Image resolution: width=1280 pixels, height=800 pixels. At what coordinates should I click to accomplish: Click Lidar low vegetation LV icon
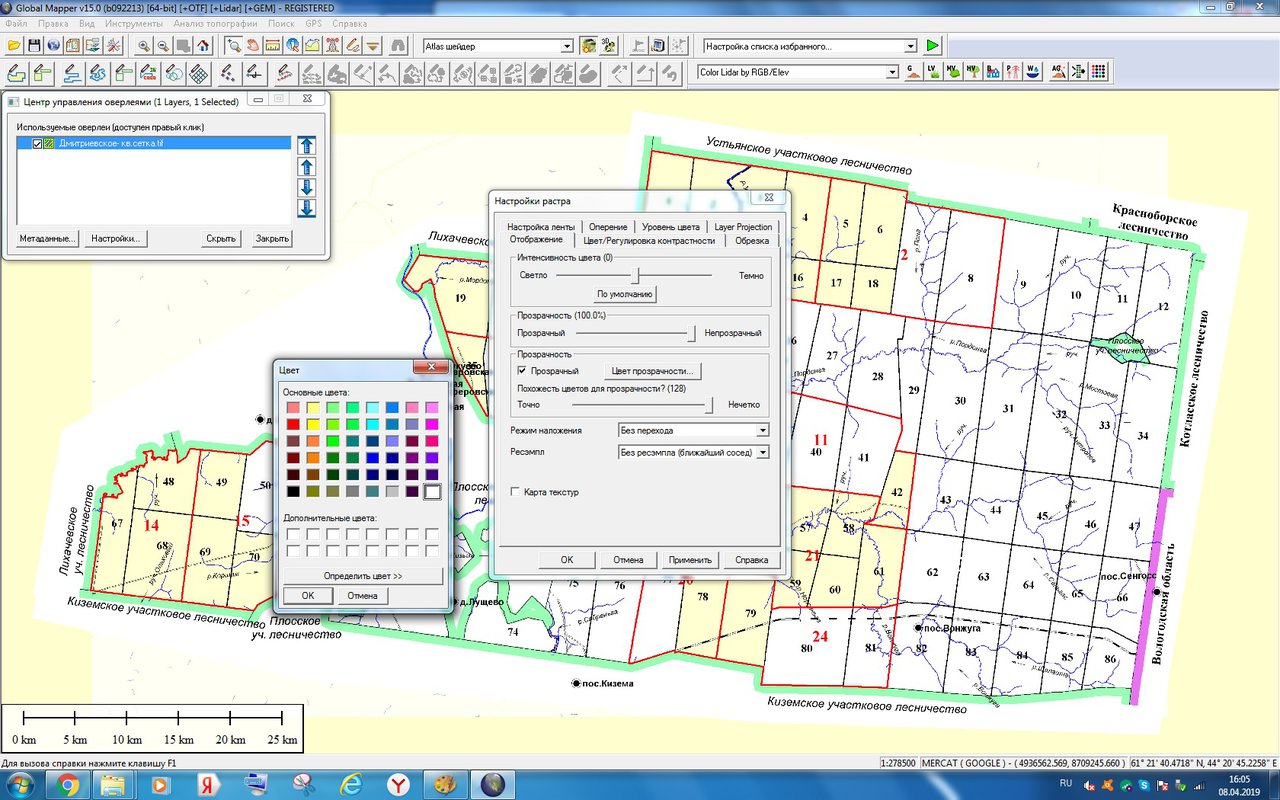pos(933,72)
